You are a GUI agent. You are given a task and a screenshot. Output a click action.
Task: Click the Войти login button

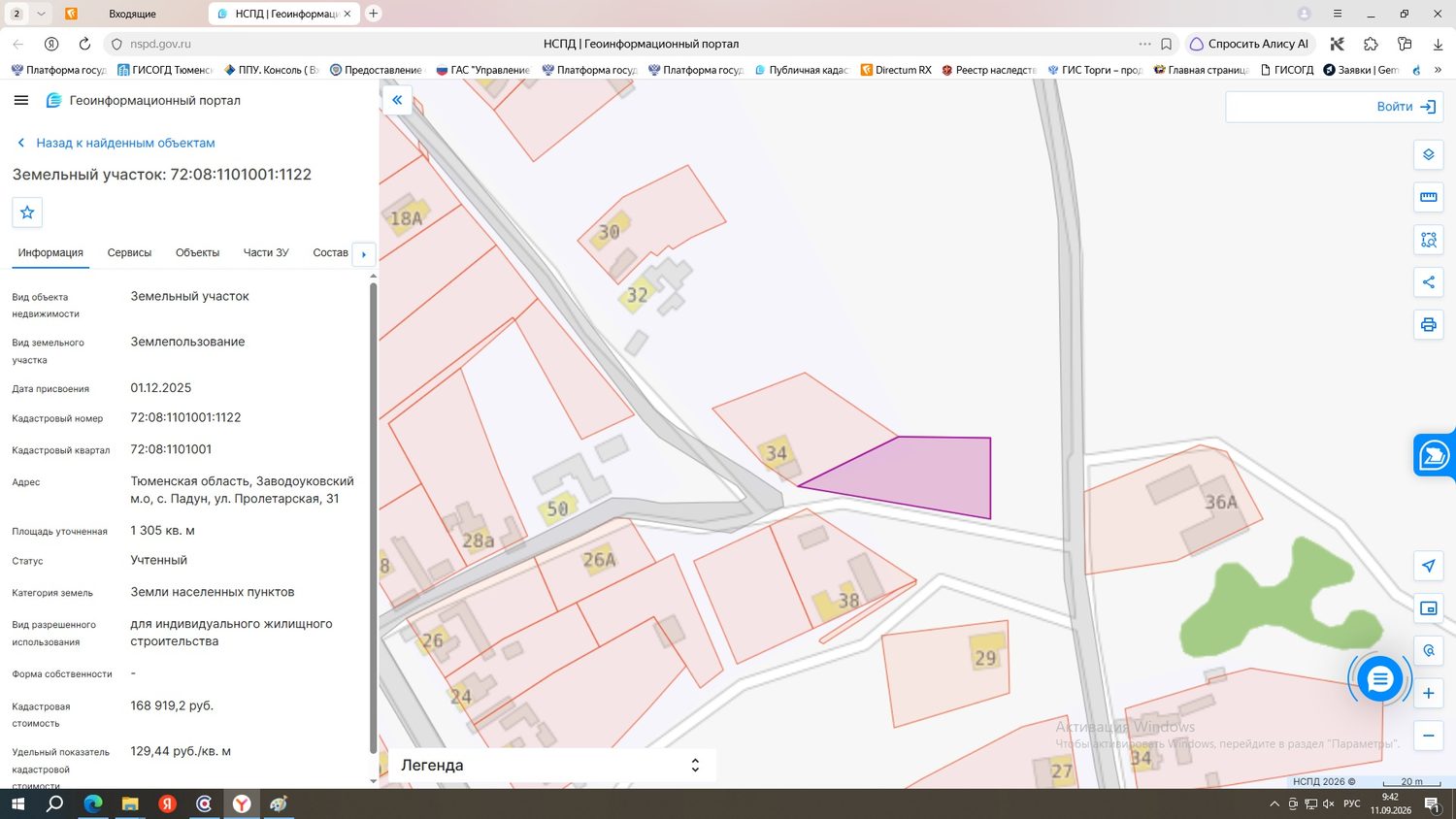tap(1334, 107)
